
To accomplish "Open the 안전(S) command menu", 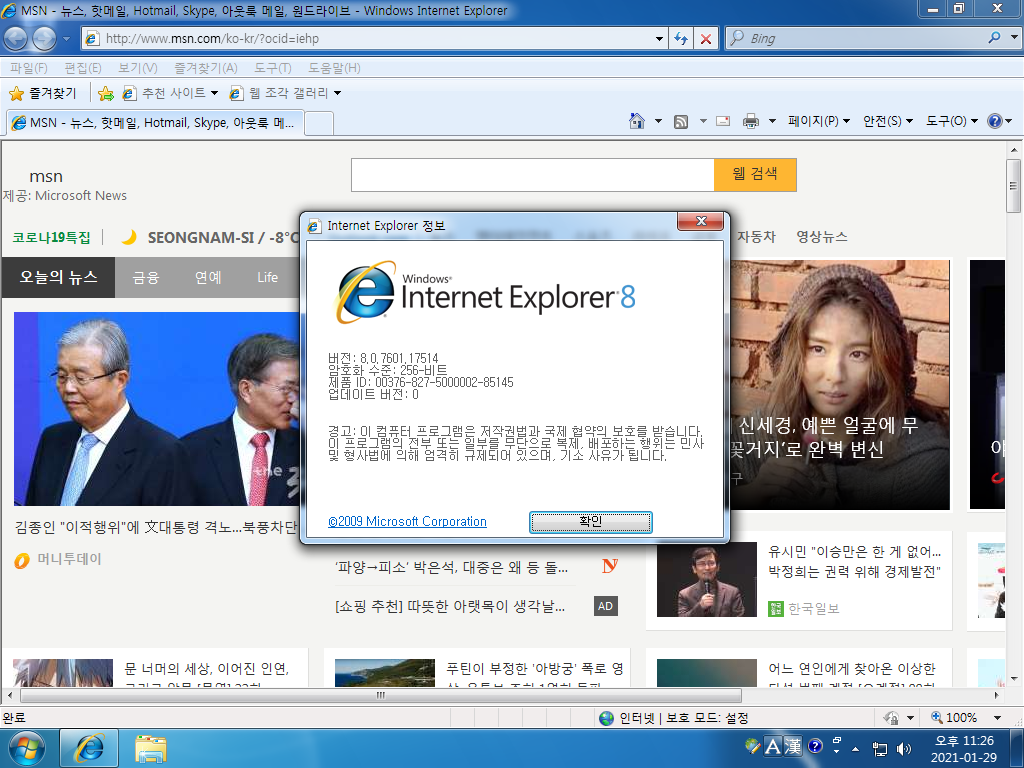I will [x=888, y=121].
